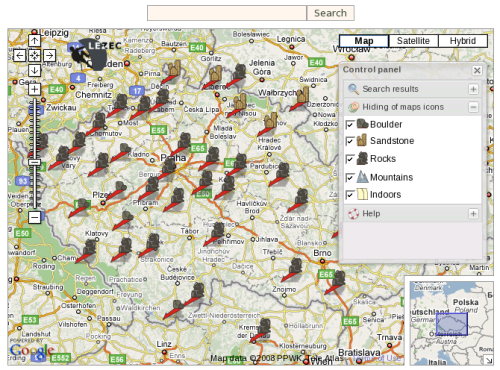This screenshot has height=370, width=500.
Task: Zoom out with the minus button
Action: (34, 217)
